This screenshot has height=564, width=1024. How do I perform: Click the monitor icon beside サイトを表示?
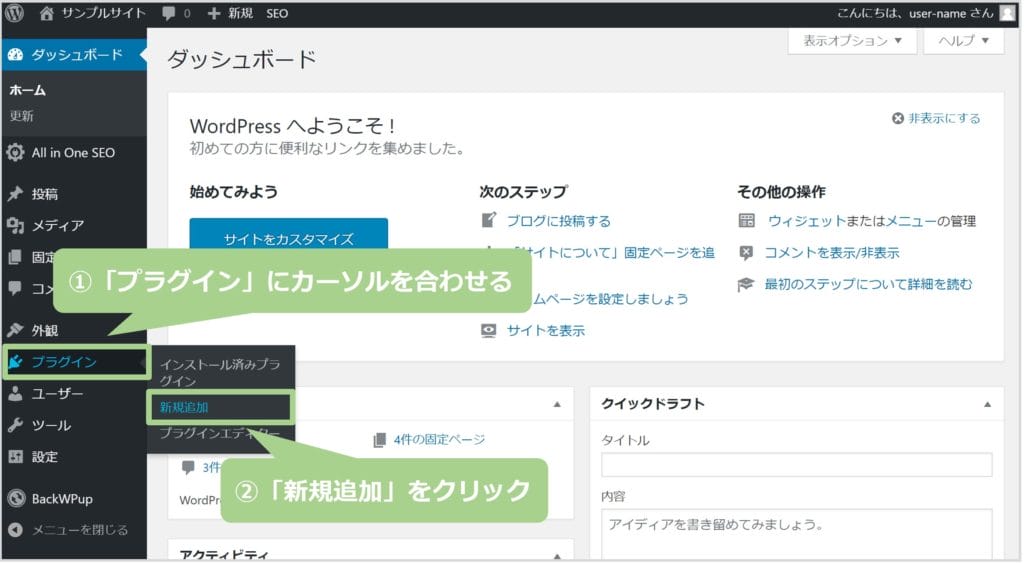[x=488, y=331]
